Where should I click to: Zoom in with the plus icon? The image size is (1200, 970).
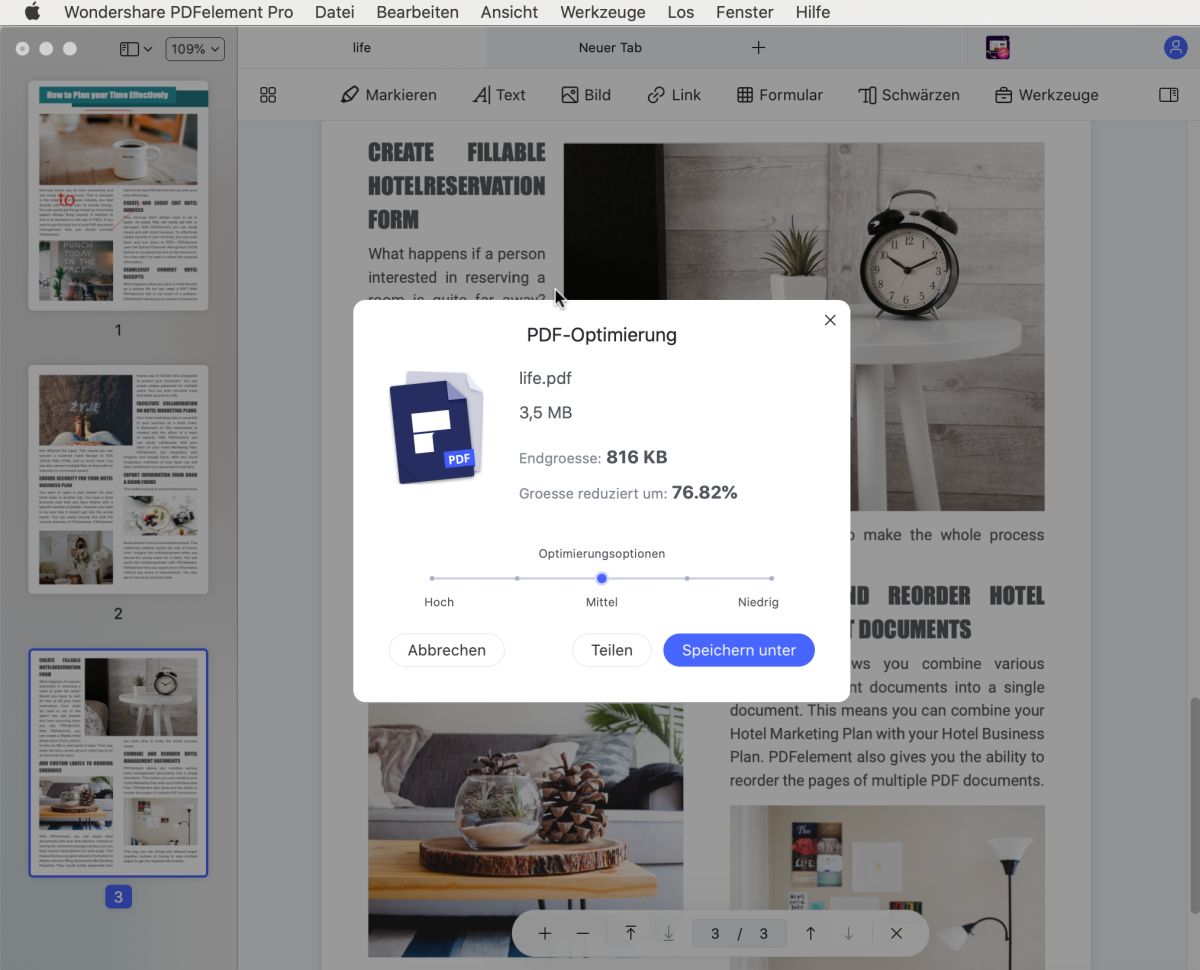(545, 933)
